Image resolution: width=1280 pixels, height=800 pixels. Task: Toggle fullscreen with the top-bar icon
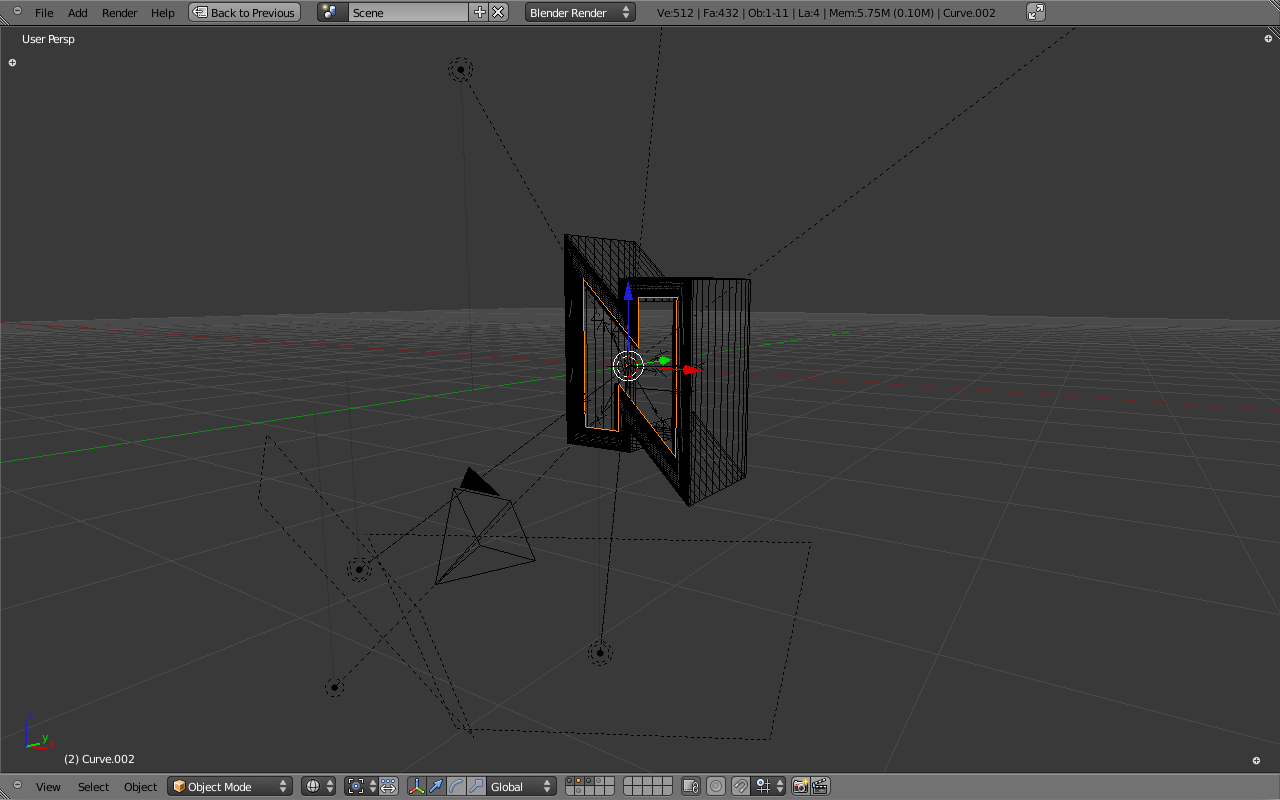click(x=1036, y=13)
